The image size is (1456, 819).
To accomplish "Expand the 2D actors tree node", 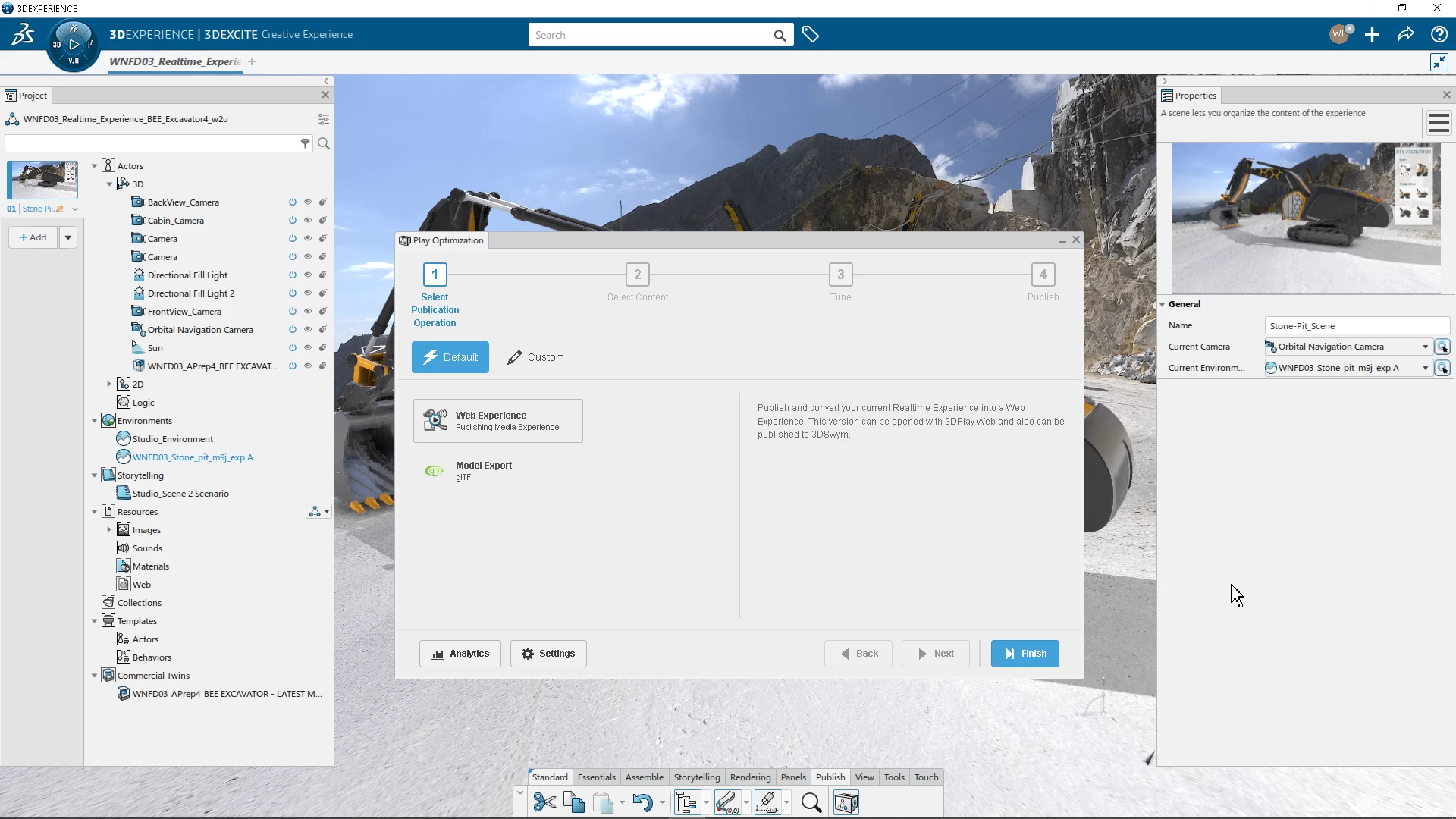I will [109, 384].
